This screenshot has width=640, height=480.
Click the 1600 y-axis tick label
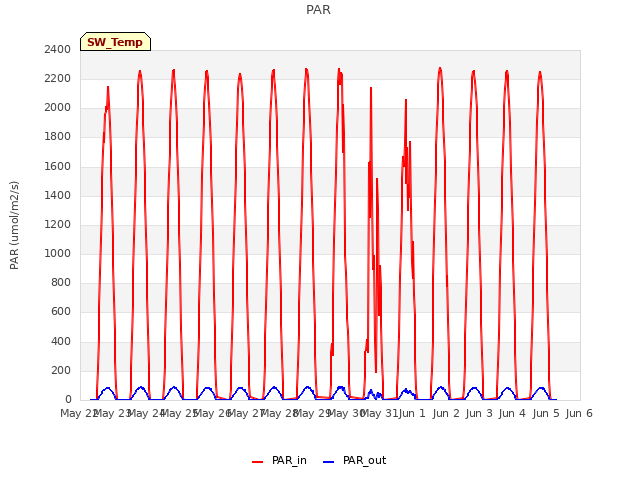(x=58, y=166)
